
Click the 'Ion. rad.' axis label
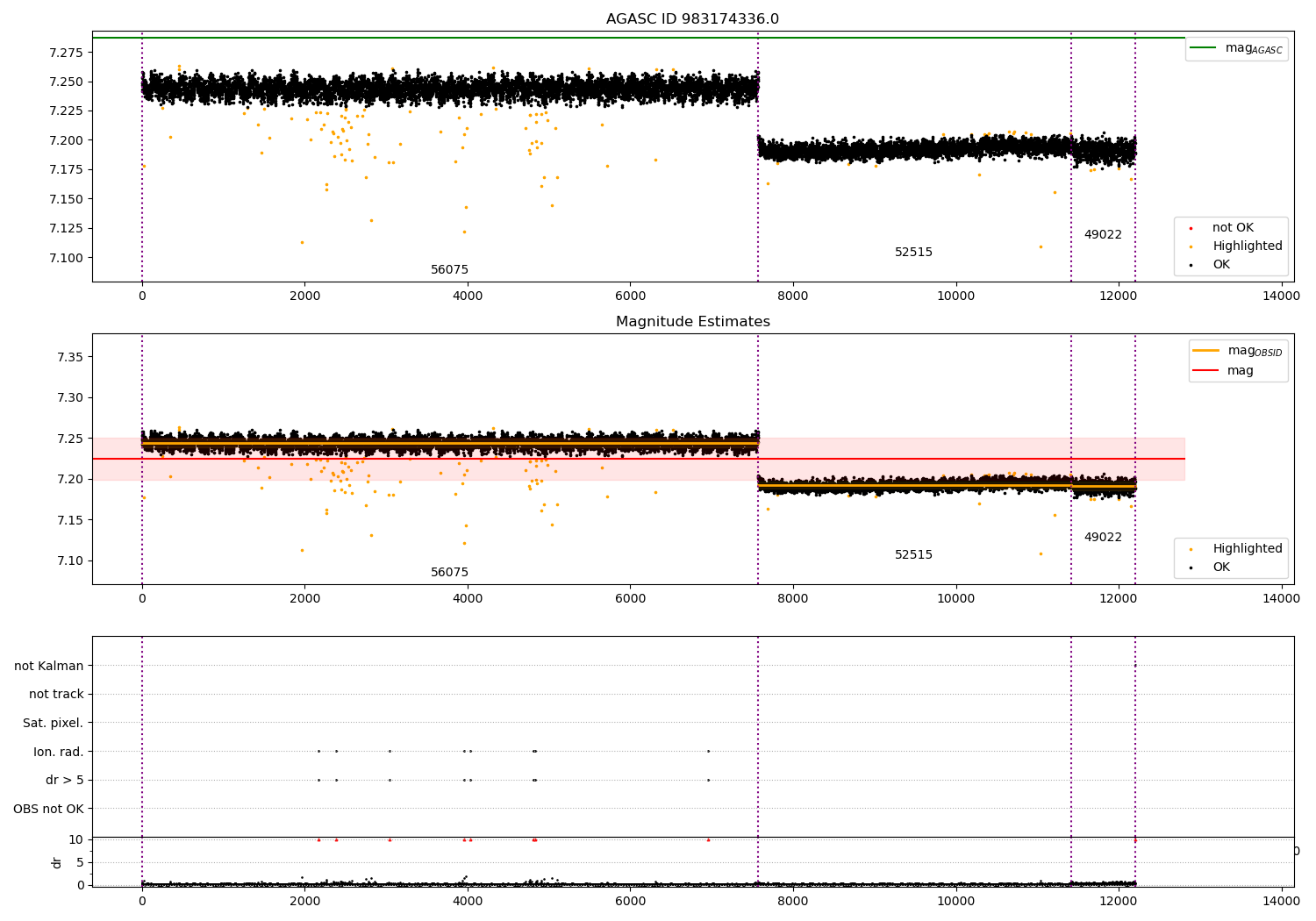coord(59,752)
